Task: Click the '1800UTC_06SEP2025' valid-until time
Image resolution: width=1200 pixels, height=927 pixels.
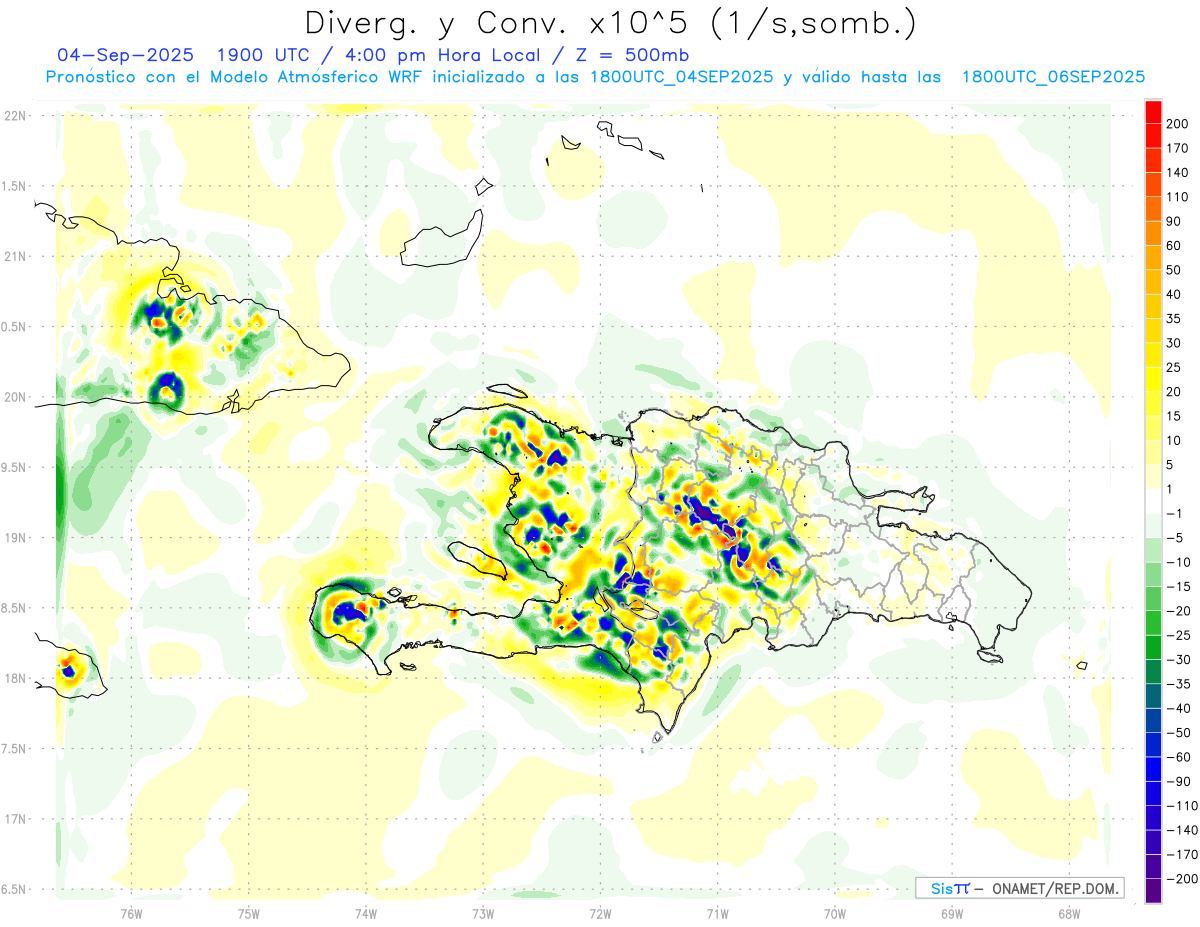Action: tap(1052, 77)
